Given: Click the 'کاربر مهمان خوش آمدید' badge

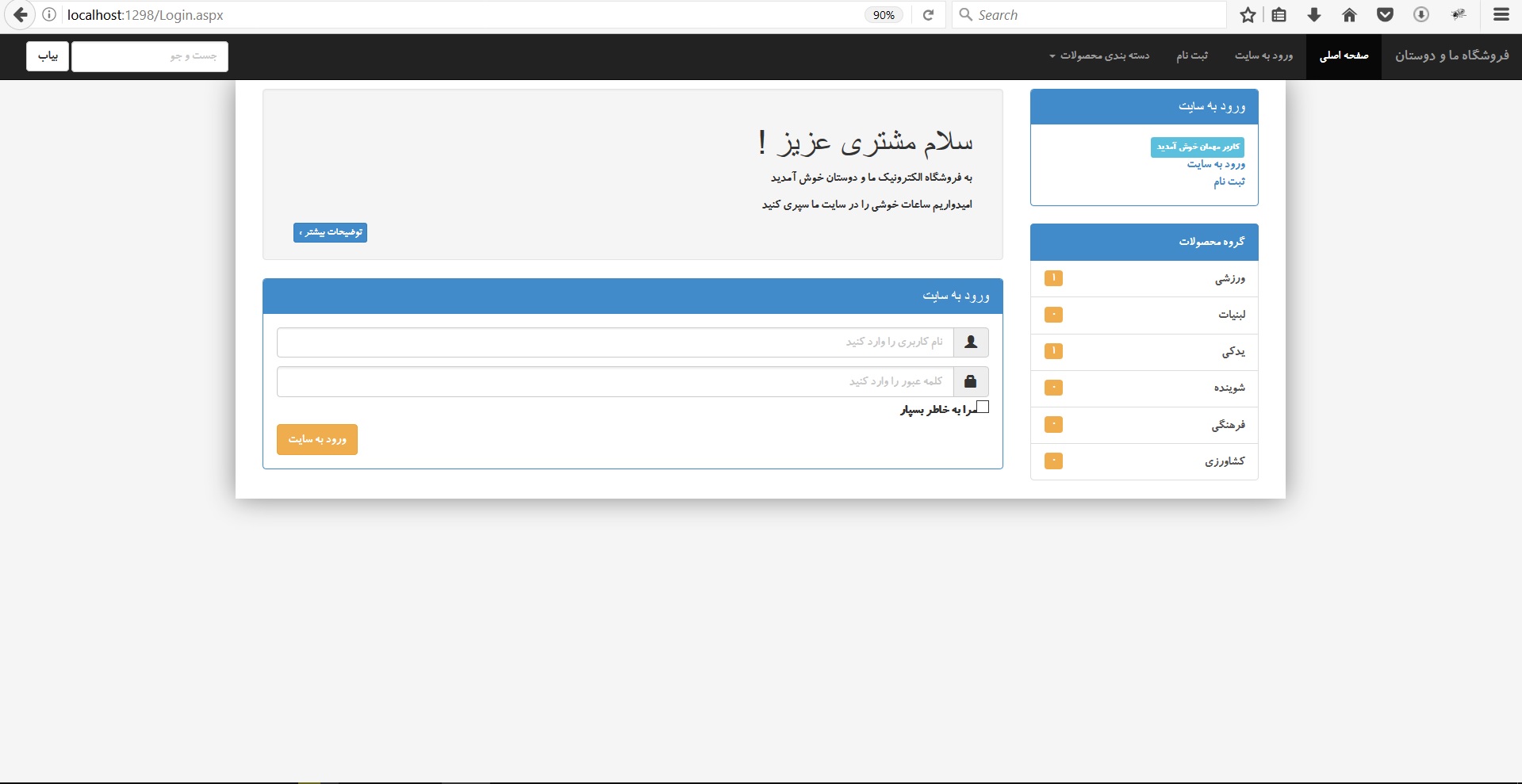Looking at the screenshot, I should (x=1198, y=147).
